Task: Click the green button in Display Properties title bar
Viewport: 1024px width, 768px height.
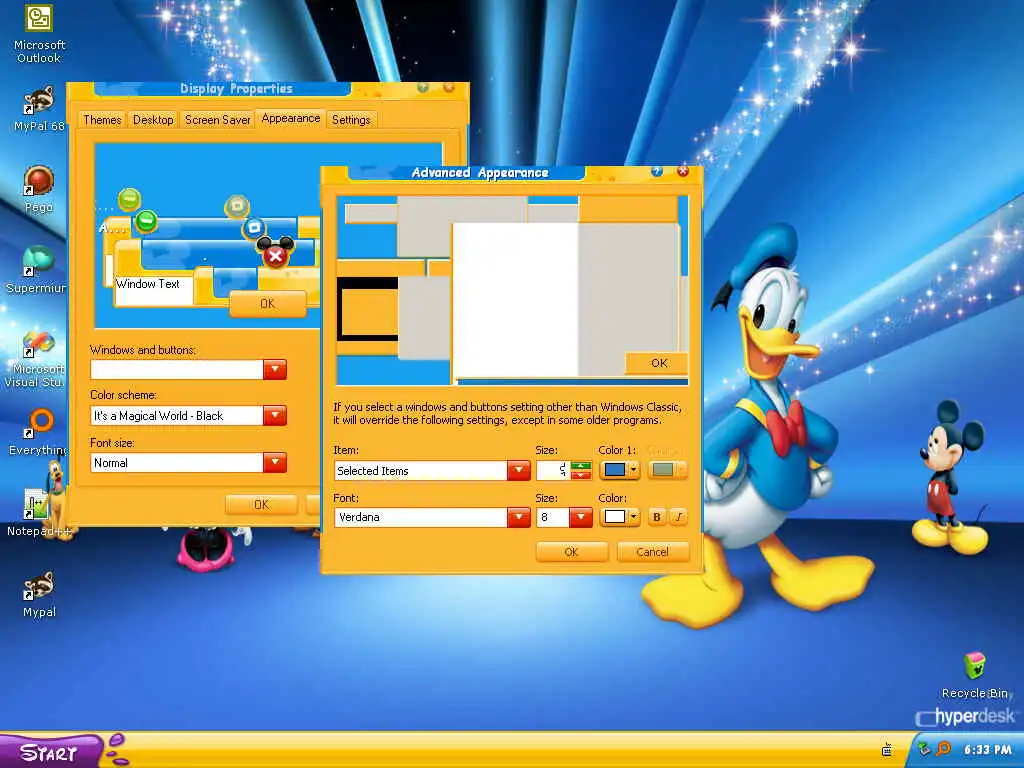Action: 423,88
